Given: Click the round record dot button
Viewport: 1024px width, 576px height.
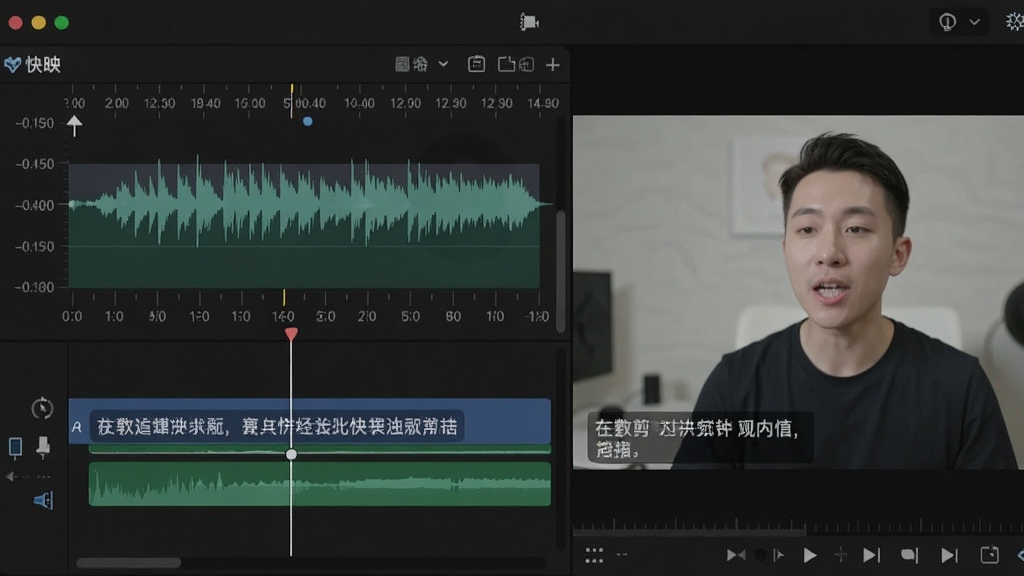Looking at the screenshot, I should coord(760,555).
